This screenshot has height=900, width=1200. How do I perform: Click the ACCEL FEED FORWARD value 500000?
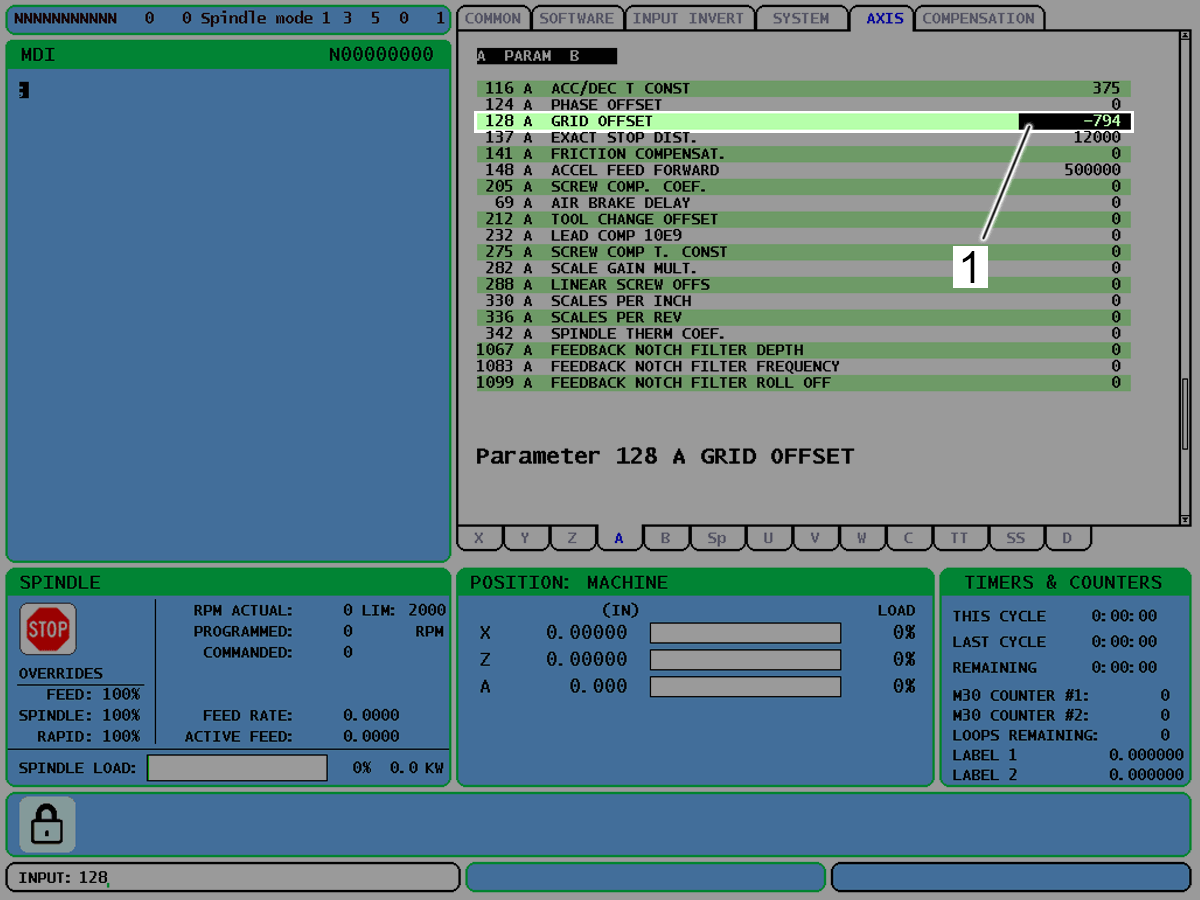1093,170
